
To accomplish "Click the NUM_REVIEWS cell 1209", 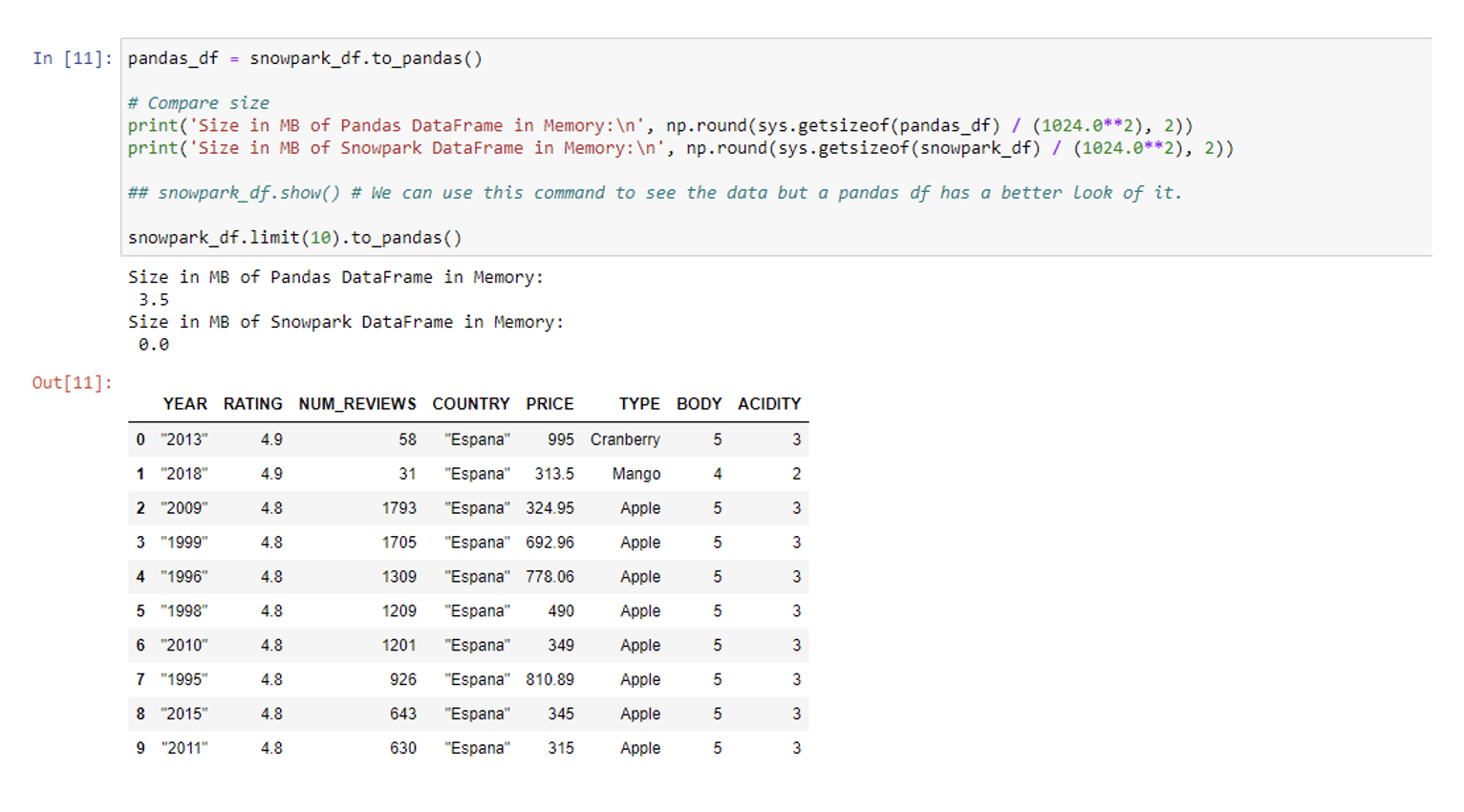I will (x=399, y=611).
